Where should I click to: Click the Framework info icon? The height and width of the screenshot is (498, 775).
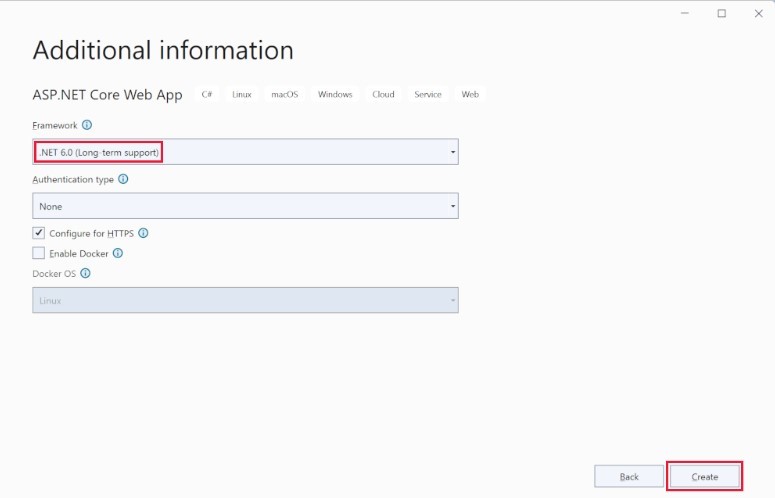[x=87, y=125]
